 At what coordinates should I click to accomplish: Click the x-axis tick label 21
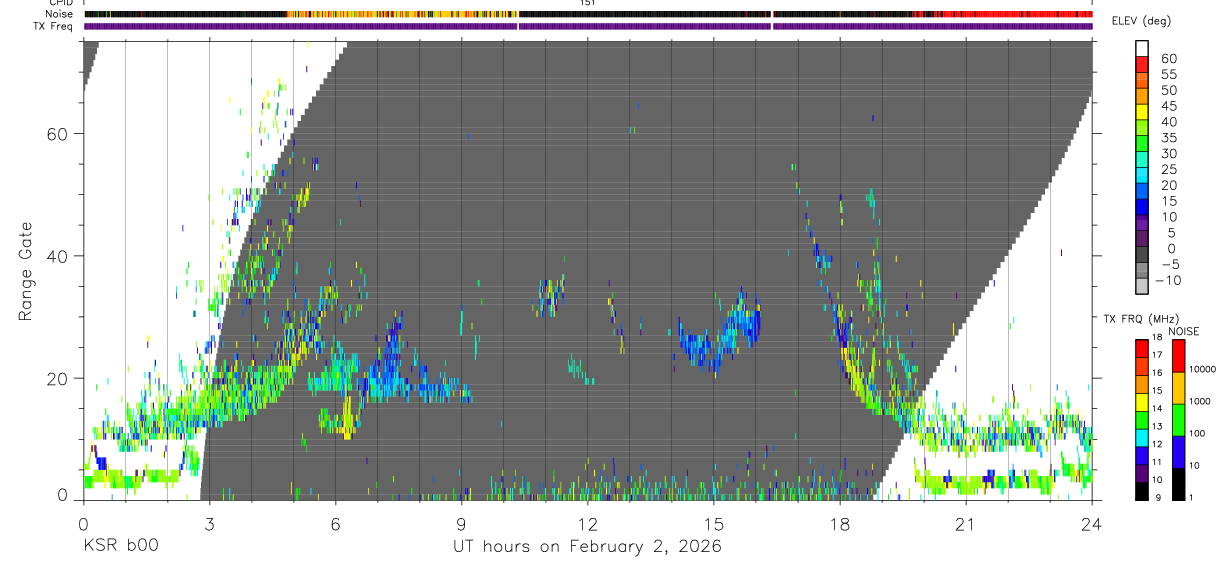point(966,524)
